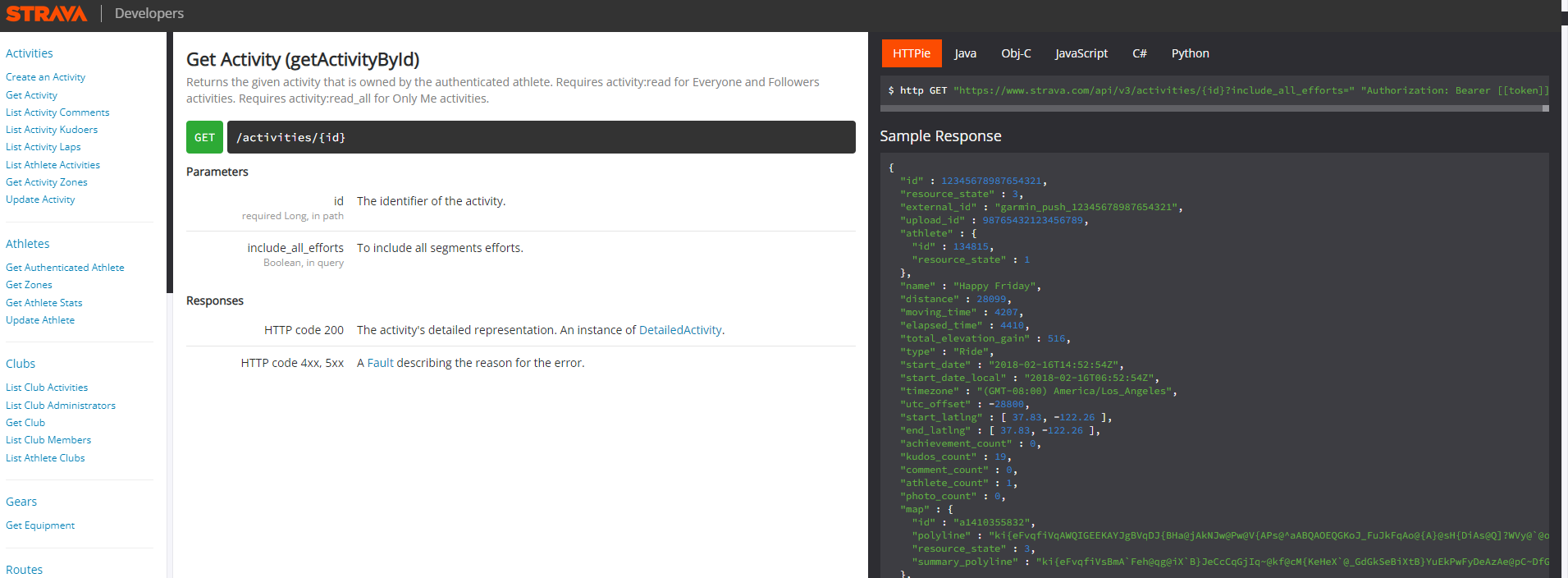This screenshot has width=1568, height=578.
Task: Click the include_all_efforts parameter name
Action: pyautogui.click(x=295, y=248)
